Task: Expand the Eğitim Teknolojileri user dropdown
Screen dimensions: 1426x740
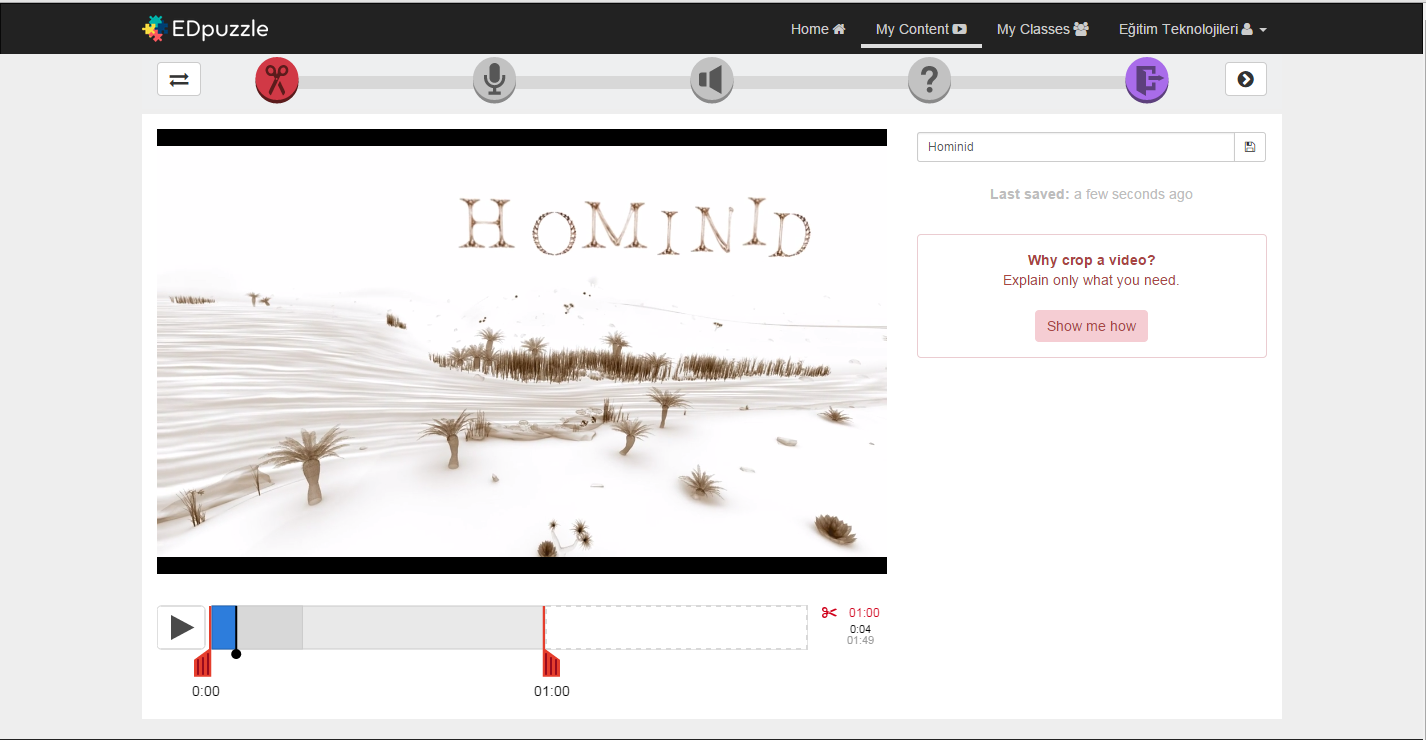Action: pyautogui.click(x=1193, y=29)
